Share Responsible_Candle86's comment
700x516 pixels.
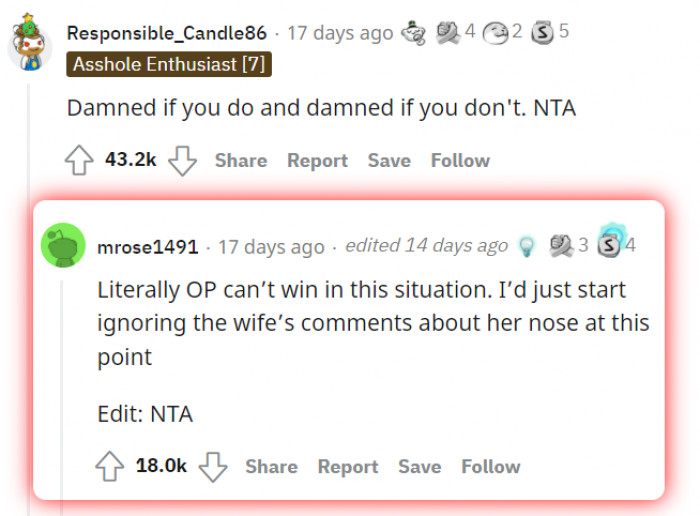pyautogui.click(x=240, y=160)
